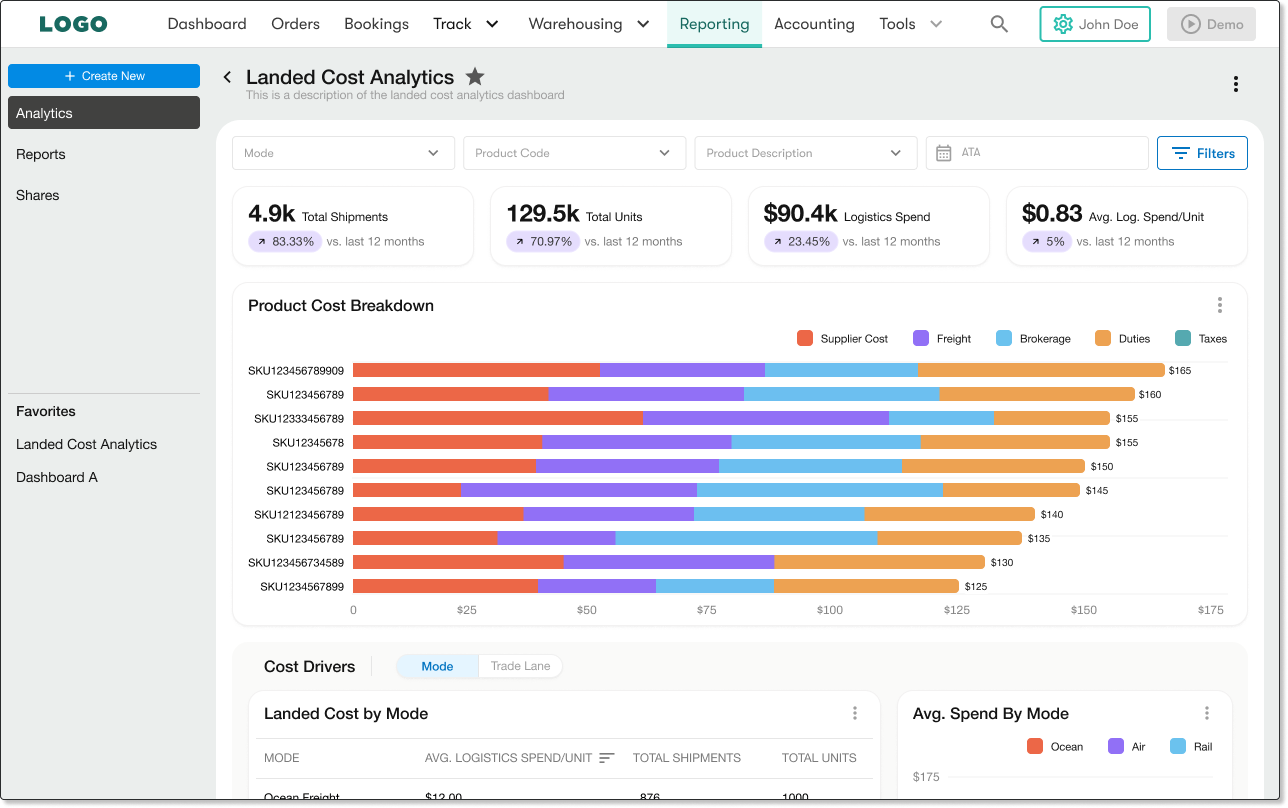Viewport: 1288px width, 808px height.
Task: Click the back arrow next to Landed Cost Analytics
Action: [226, 76]
